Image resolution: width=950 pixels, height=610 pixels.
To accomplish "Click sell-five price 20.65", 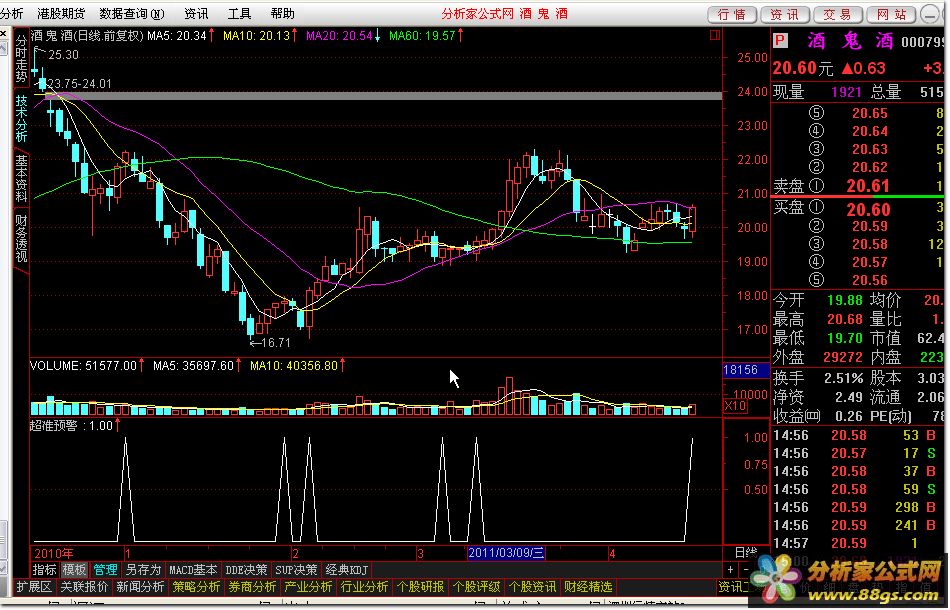I will click(x=869, y=113).
